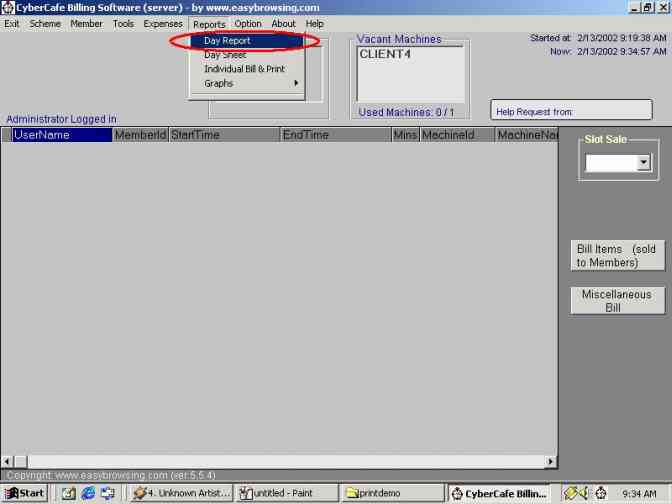This screenshot has width=672, height=504.
Task: Switch to untitled - Paint taskbar button
Action: (286, 493)
